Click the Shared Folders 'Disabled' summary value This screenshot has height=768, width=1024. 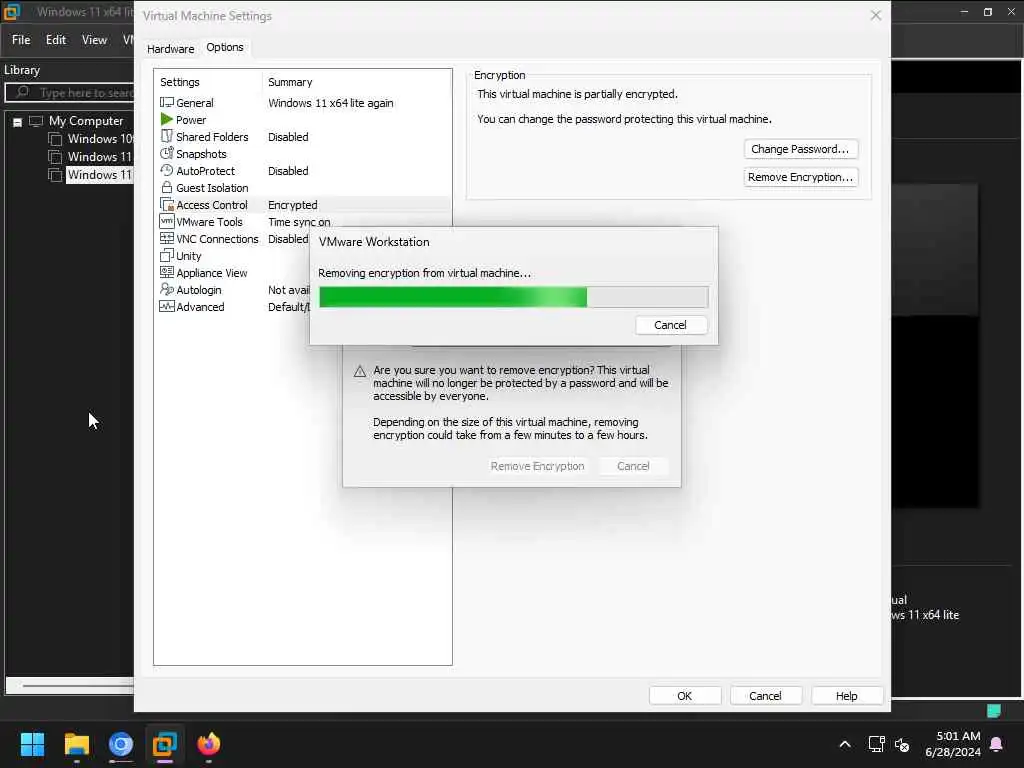288,137
